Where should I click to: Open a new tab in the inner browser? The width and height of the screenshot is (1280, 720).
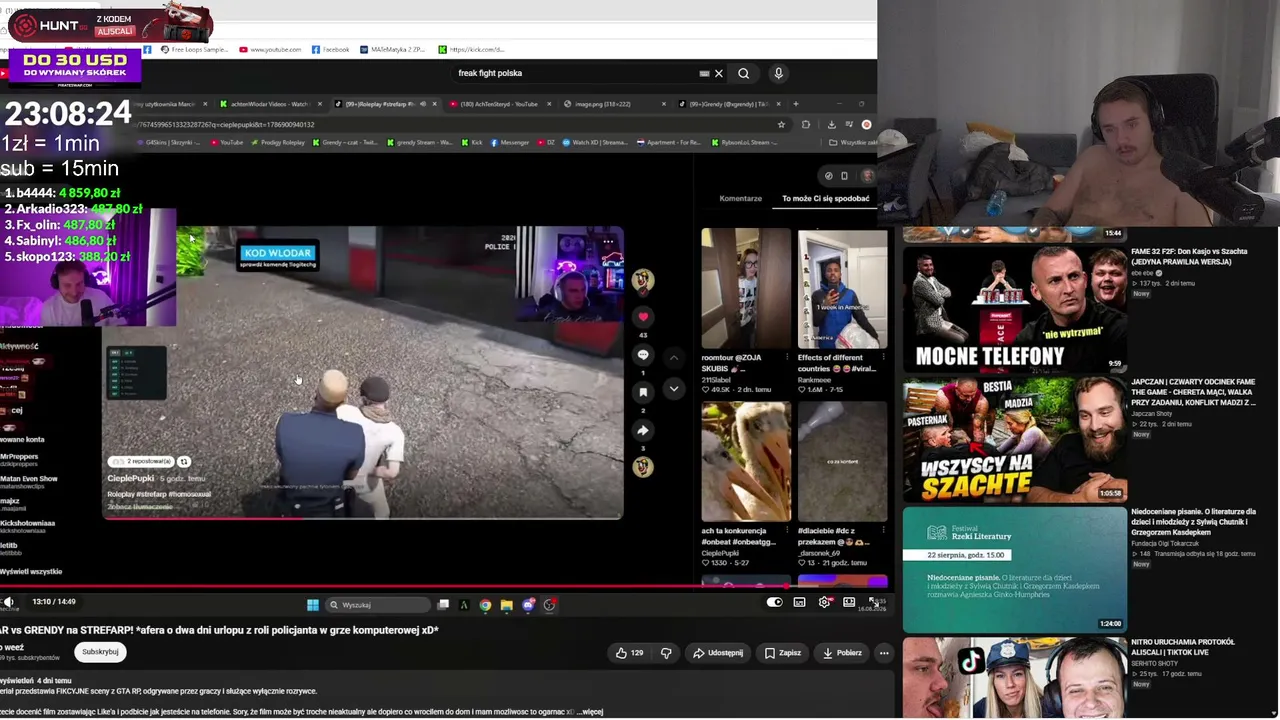click(x=795, y=104)
